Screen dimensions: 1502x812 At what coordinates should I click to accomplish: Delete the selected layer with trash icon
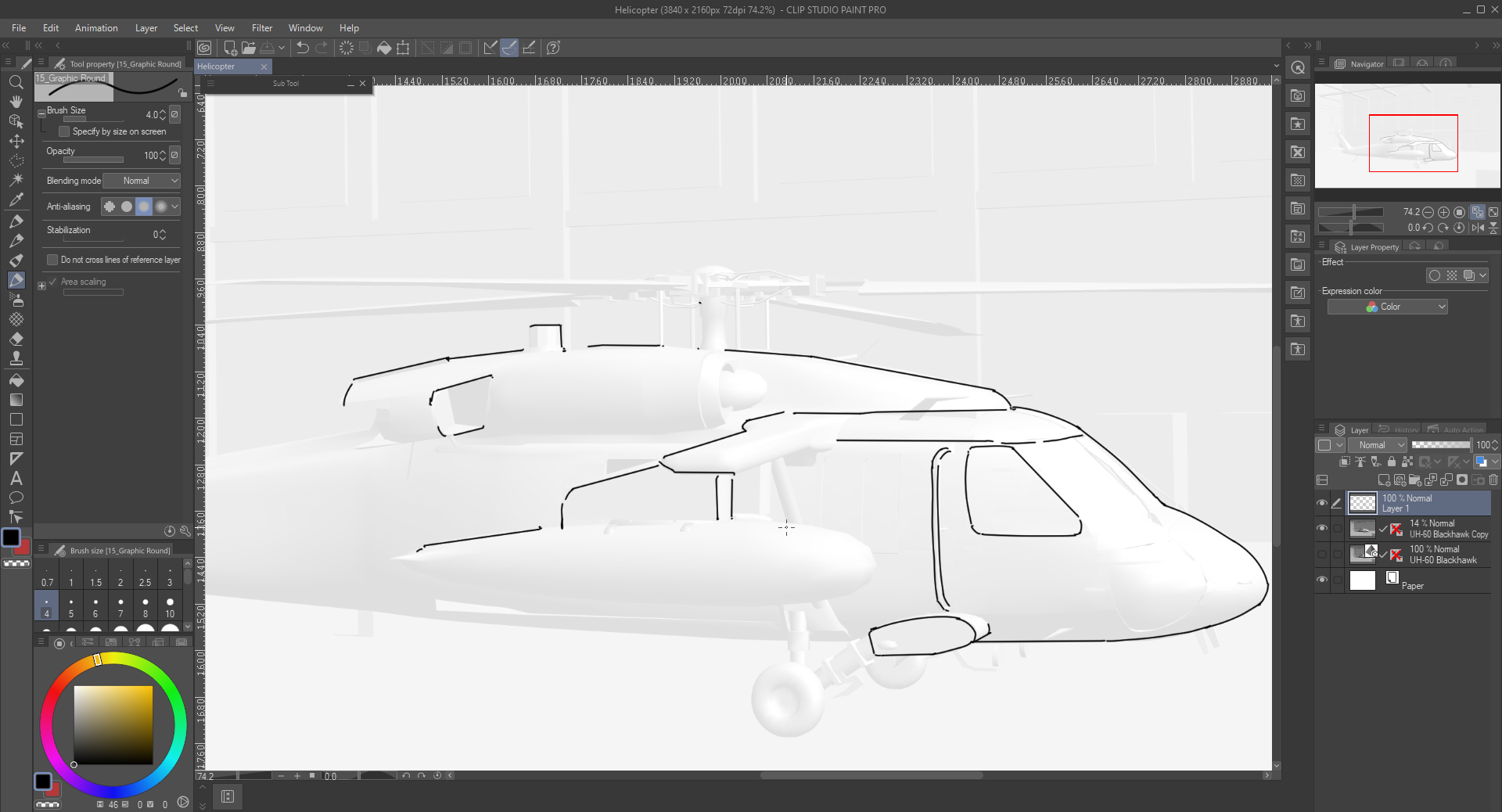coord(1493,480)
